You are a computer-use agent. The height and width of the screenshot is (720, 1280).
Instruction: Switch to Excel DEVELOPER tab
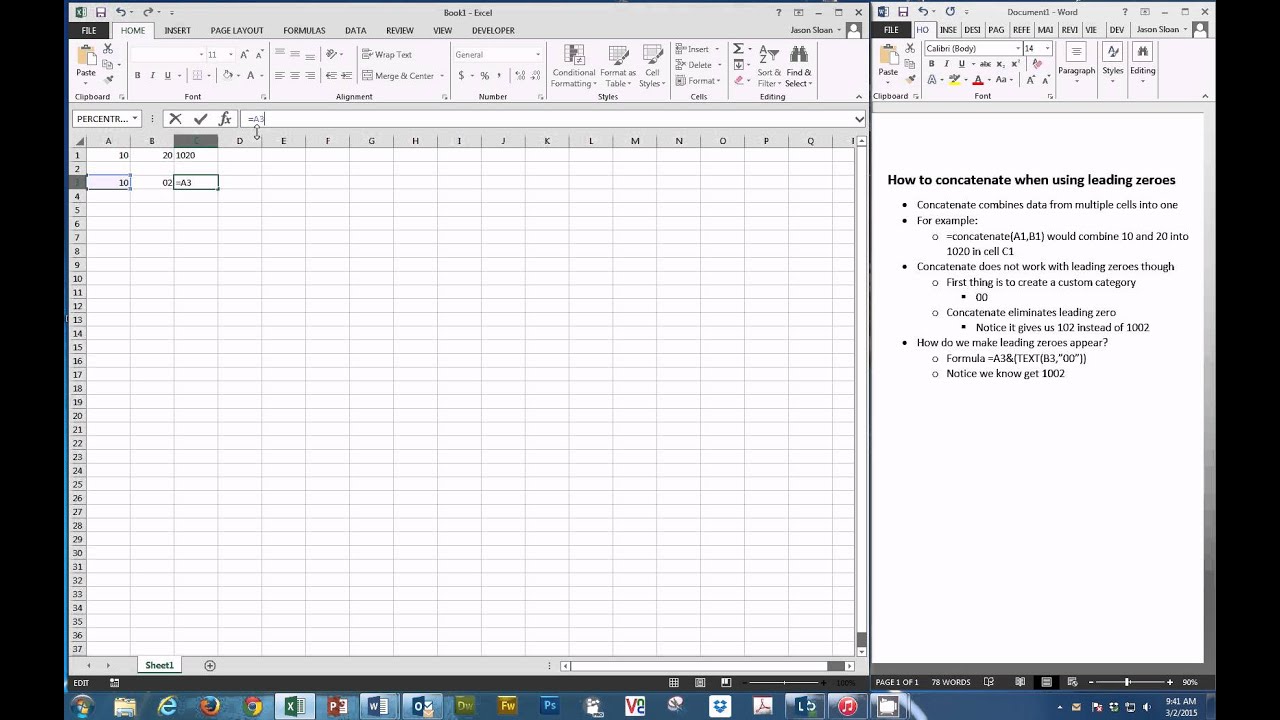(x=493, y=30)
